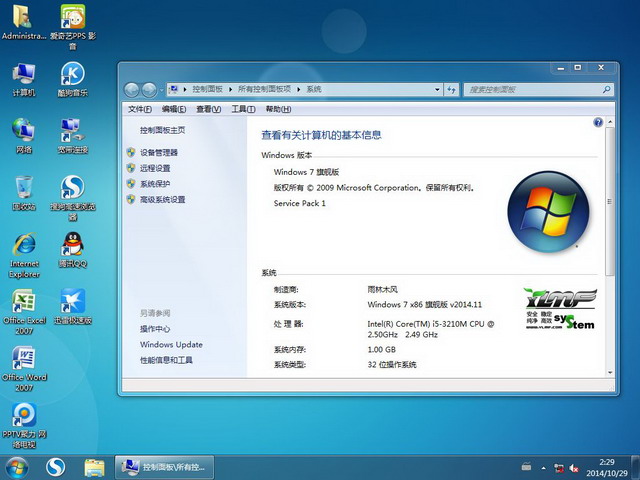
Task: Open the 帮助(H) menu
Action: [278, 109]
